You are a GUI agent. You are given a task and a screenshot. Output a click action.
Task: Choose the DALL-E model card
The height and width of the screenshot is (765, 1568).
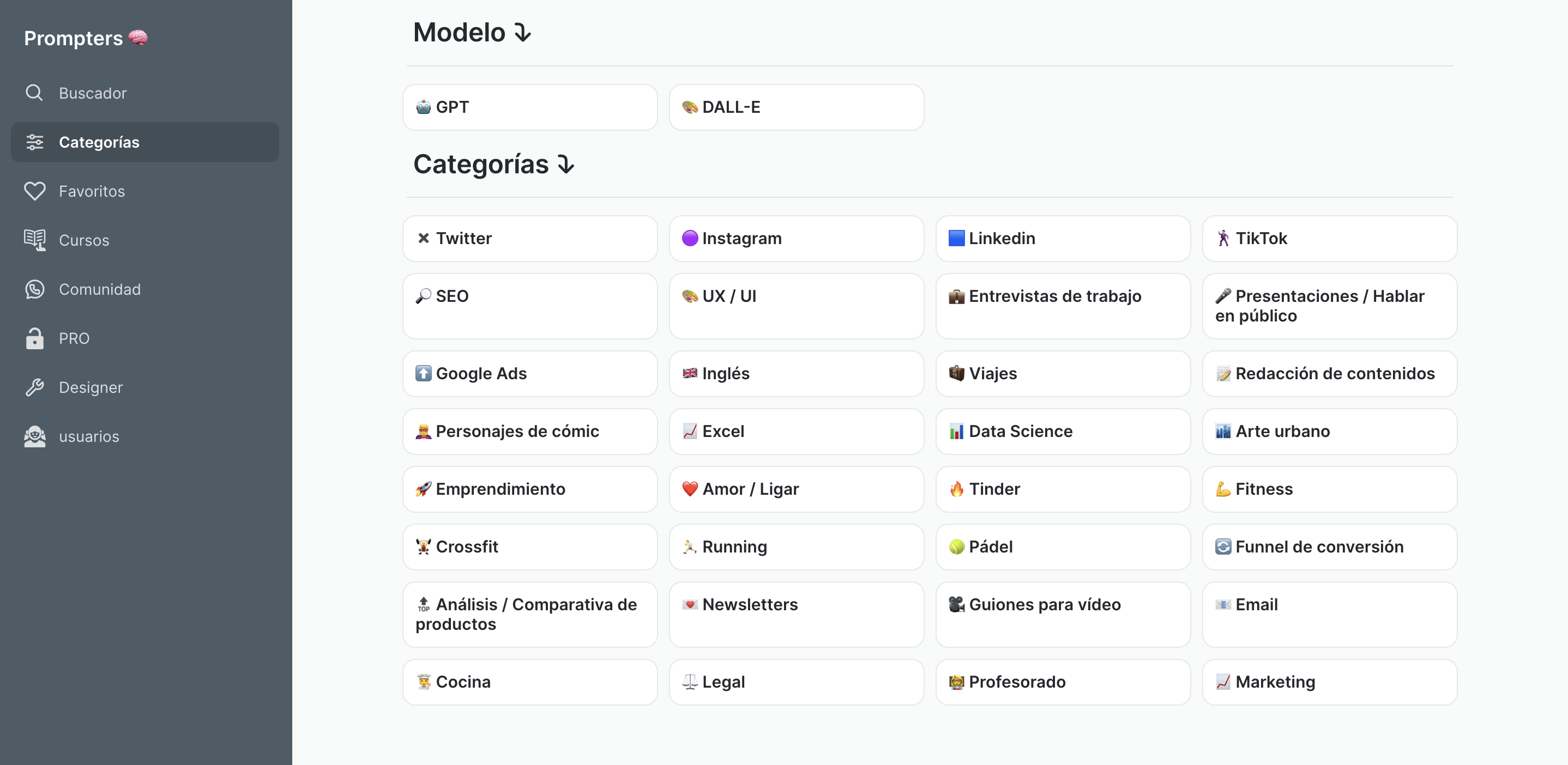tap(795, 107)
